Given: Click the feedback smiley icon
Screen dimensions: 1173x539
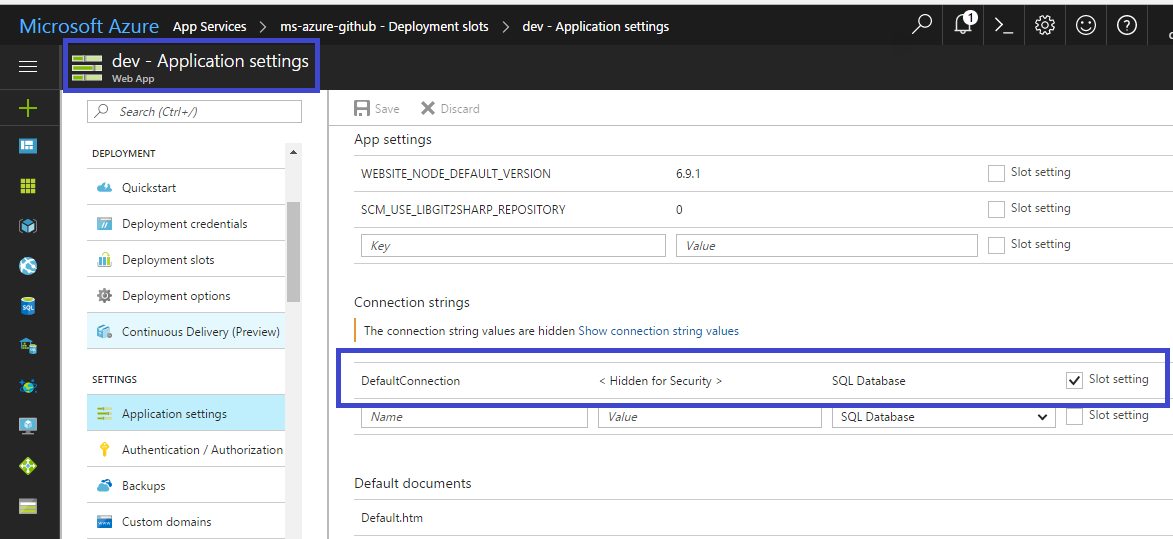Looking at the screenshot, I should pyautogui.click(x=1086, y=26).
